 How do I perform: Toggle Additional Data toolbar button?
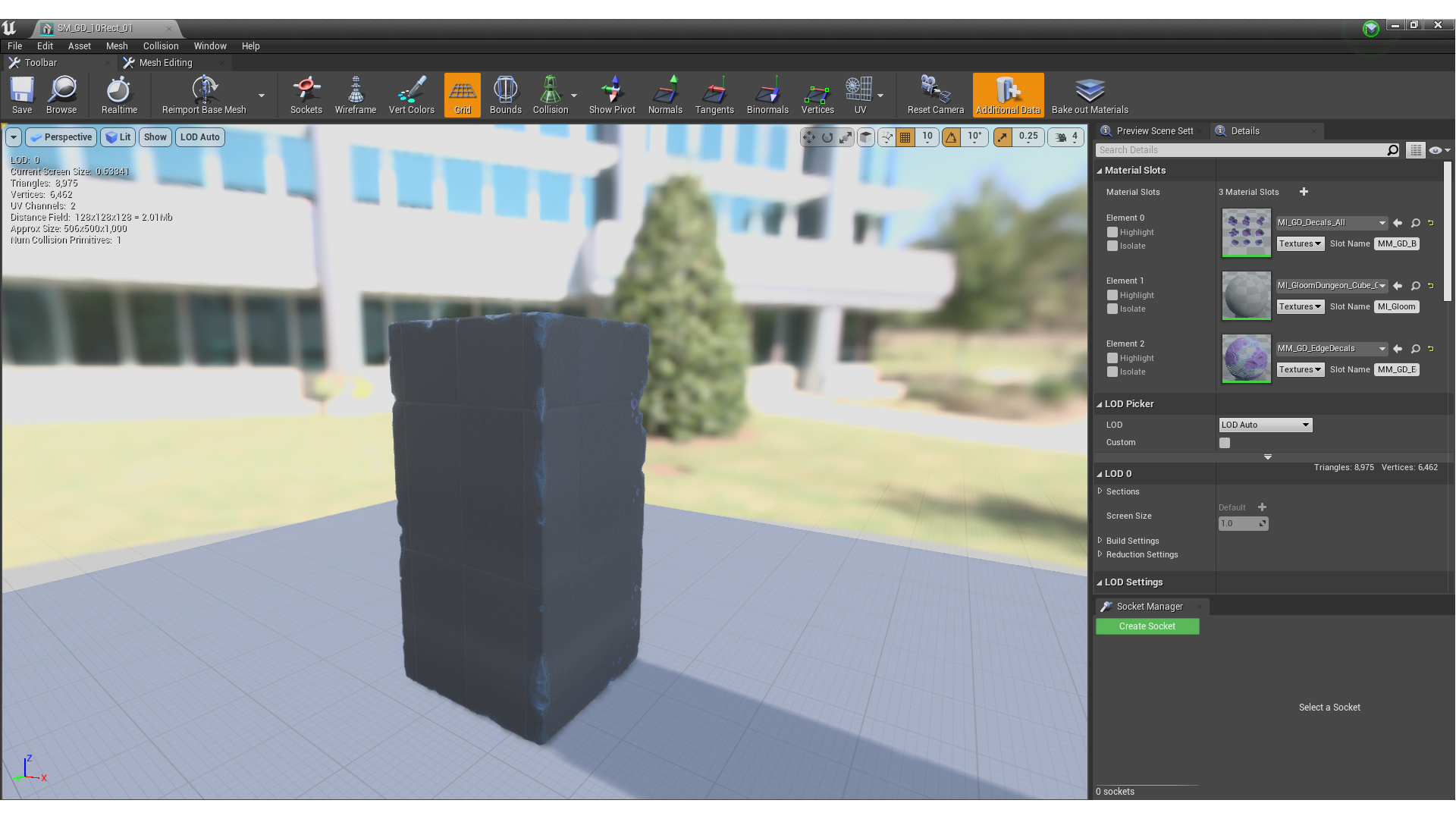click(x=1008, y=95)
